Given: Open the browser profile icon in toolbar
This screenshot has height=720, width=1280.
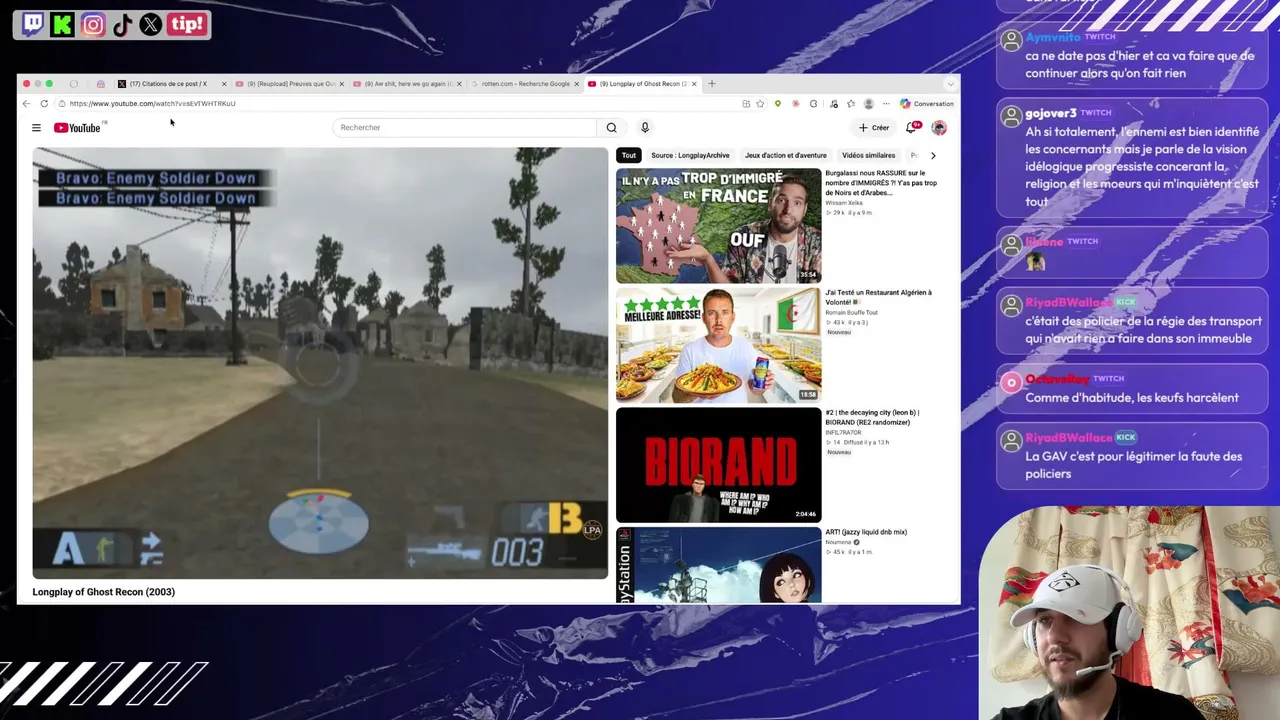Looking at the screenshot, I should 868,104.
